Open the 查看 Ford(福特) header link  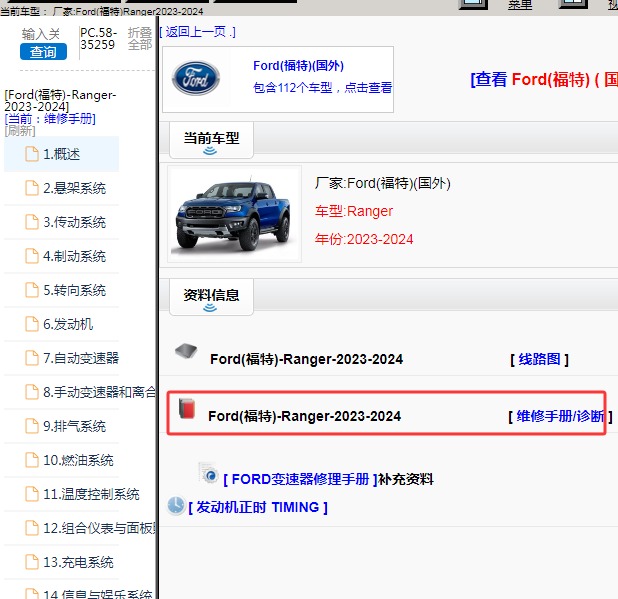[x=544, y=80]
